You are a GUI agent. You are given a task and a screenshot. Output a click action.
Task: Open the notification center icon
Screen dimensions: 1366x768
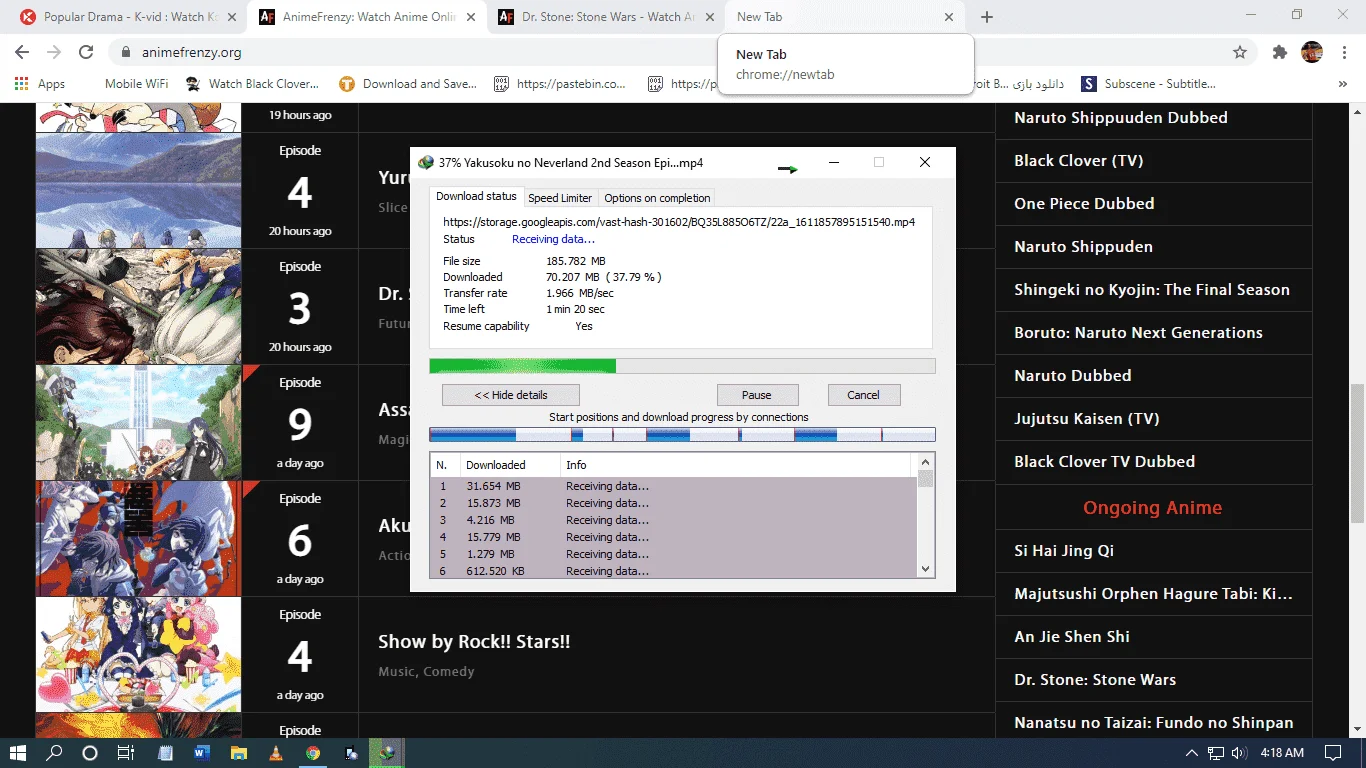pos(1333,753)
